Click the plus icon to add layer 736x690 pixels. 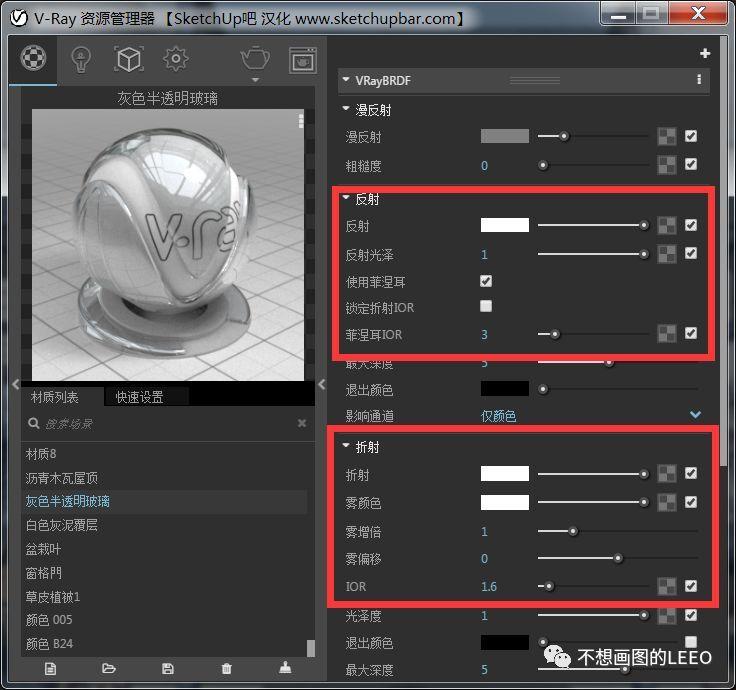point(705,54)
